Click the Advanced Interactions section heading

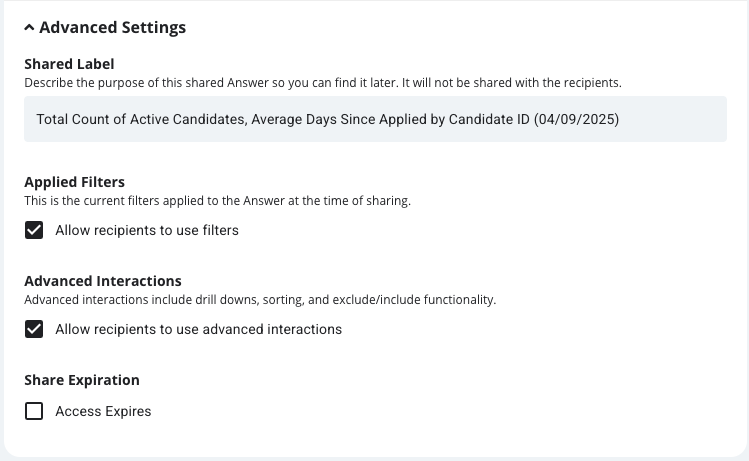pos(103,281)
